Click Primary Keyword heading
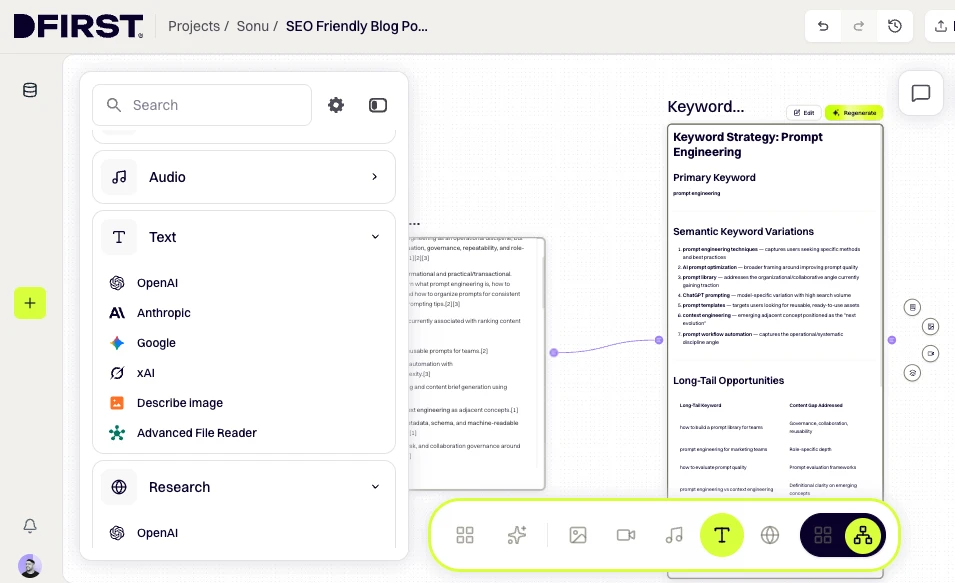 tap(714, 177)
